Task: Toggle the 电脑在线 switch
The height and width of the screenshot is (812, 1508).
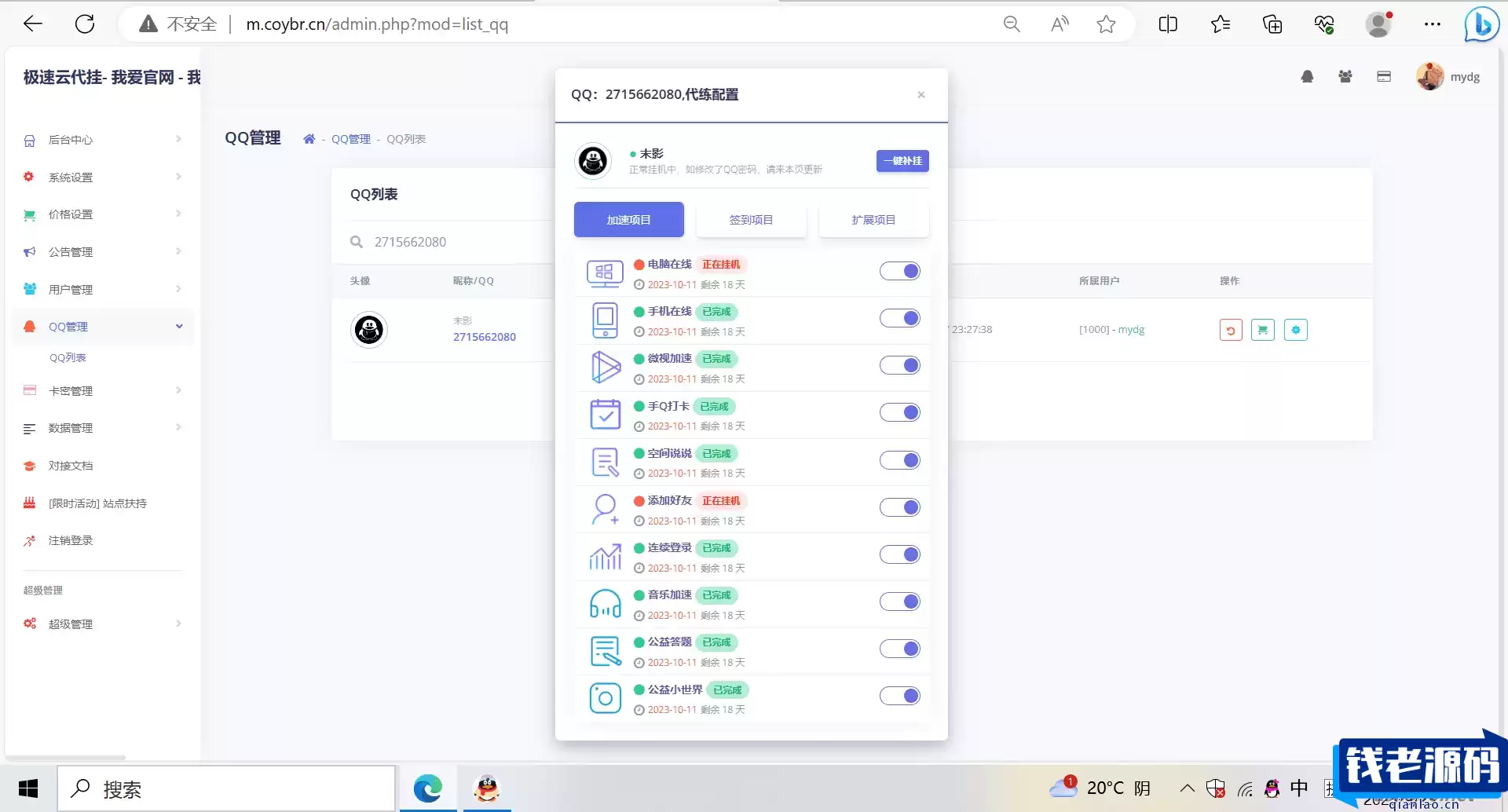Action: pos(900,272)
